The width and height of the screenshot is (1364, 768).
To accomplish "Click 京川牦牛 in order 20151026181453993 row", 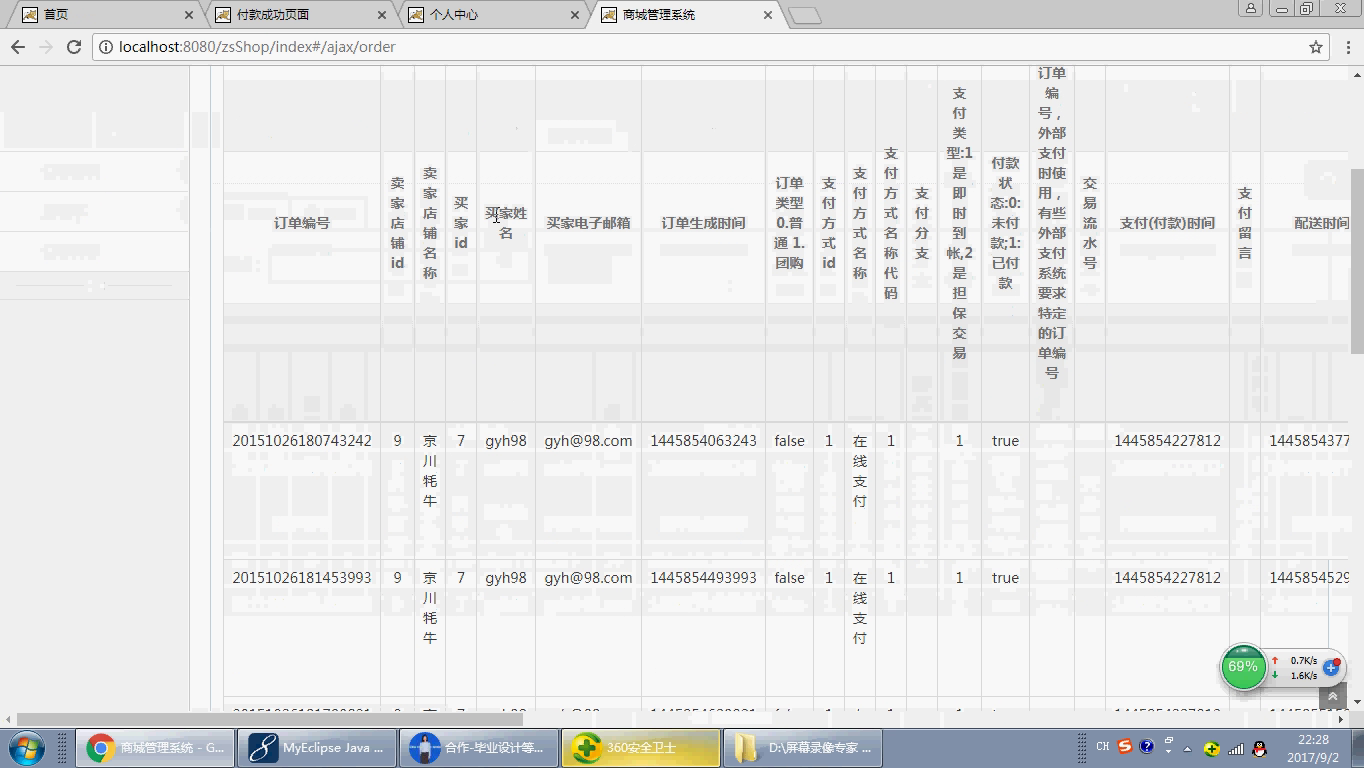I will tap(430, 608).
